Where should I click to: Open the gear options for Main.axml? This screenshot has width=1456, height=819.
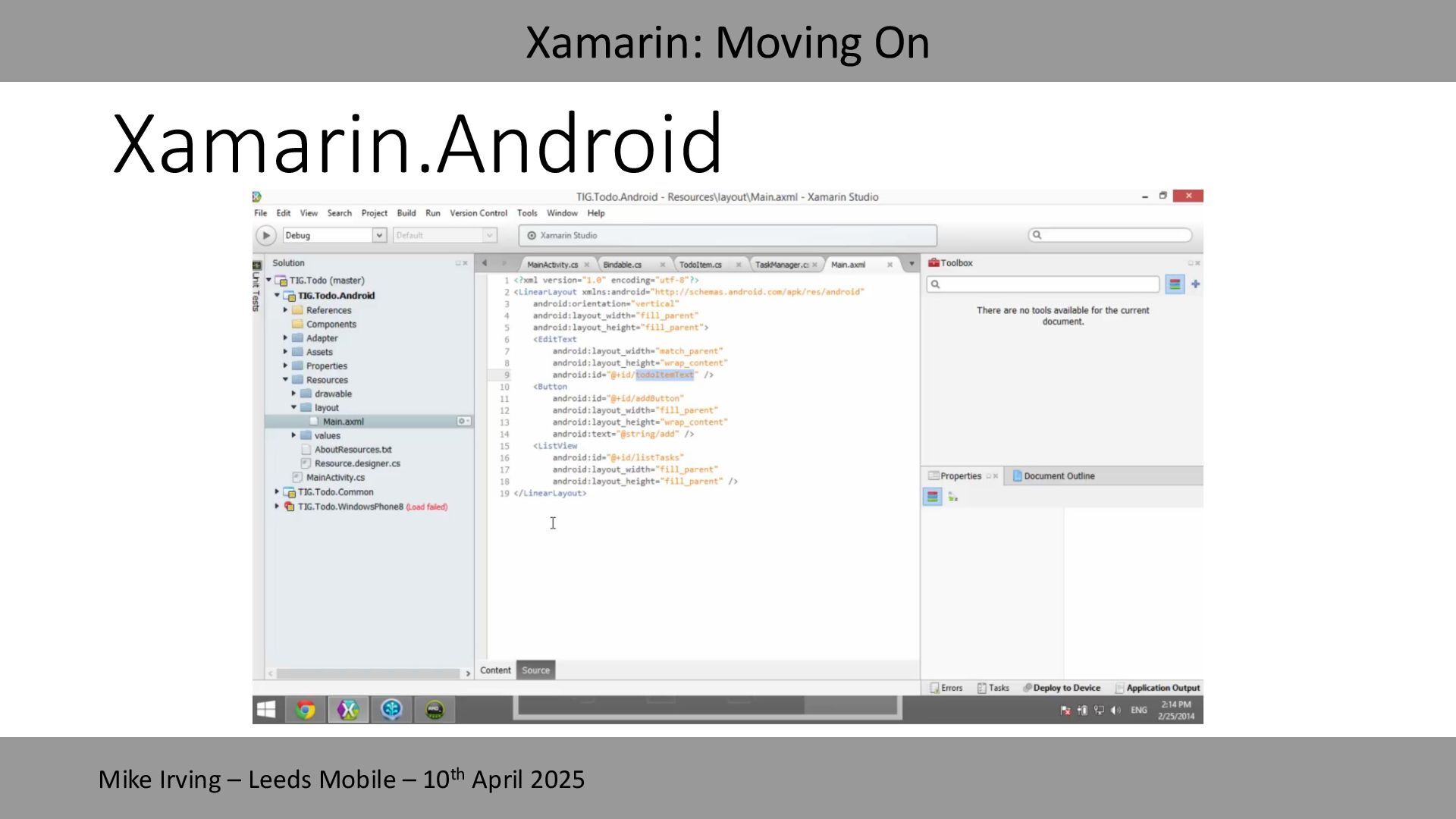[x=463, y=422]
